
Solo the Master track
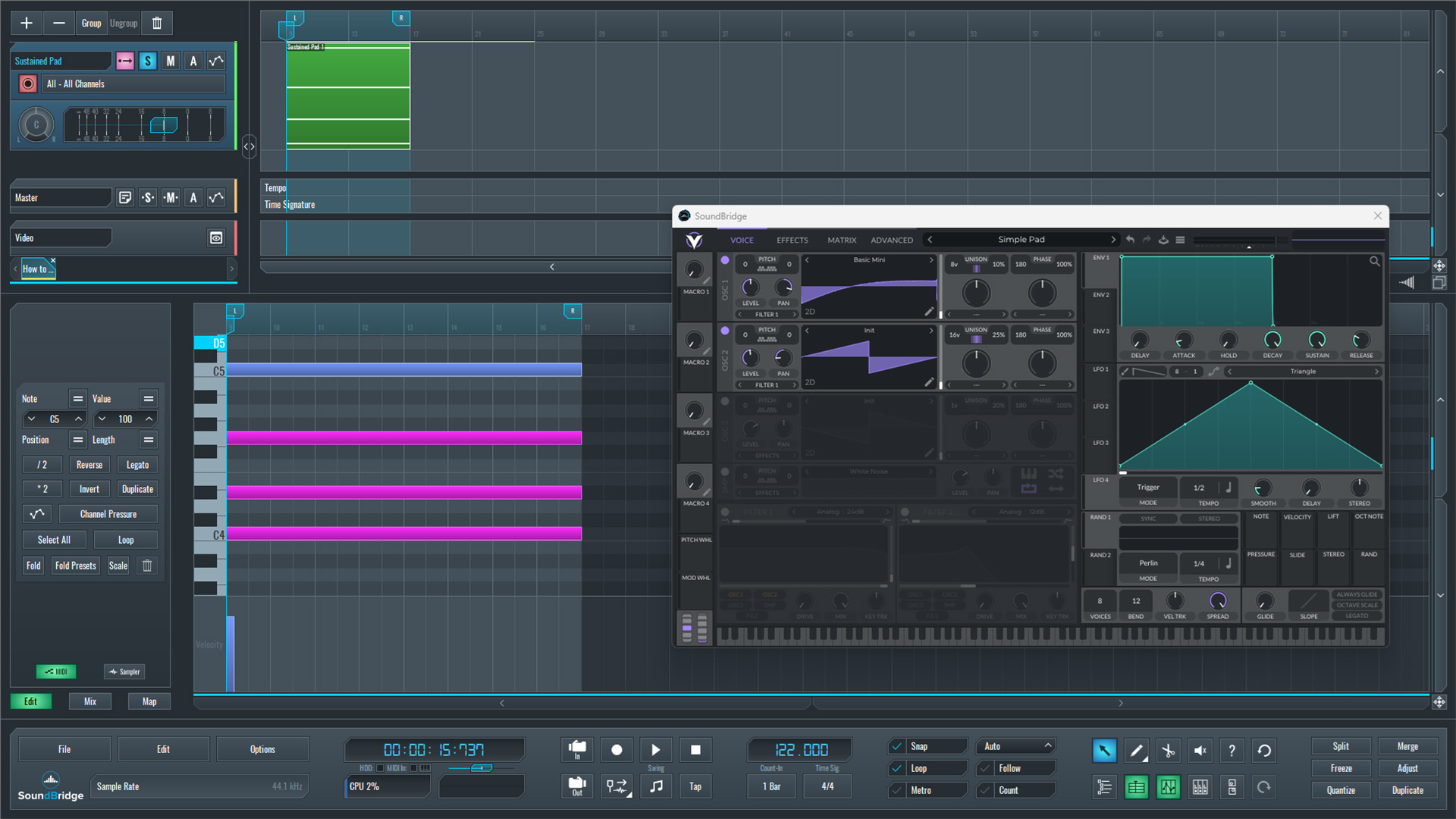click(x=148, y=197)
